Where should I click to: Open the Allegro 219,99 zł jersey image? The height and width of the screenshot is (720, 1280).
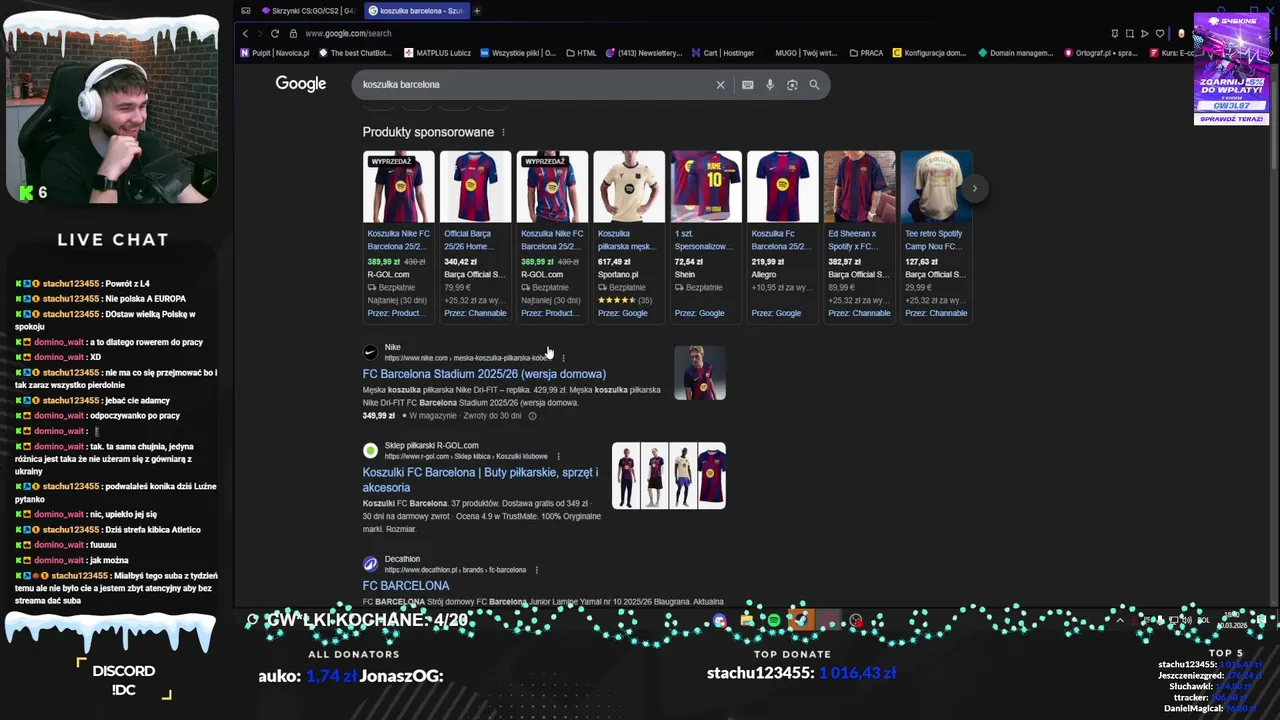click(782, 187)
